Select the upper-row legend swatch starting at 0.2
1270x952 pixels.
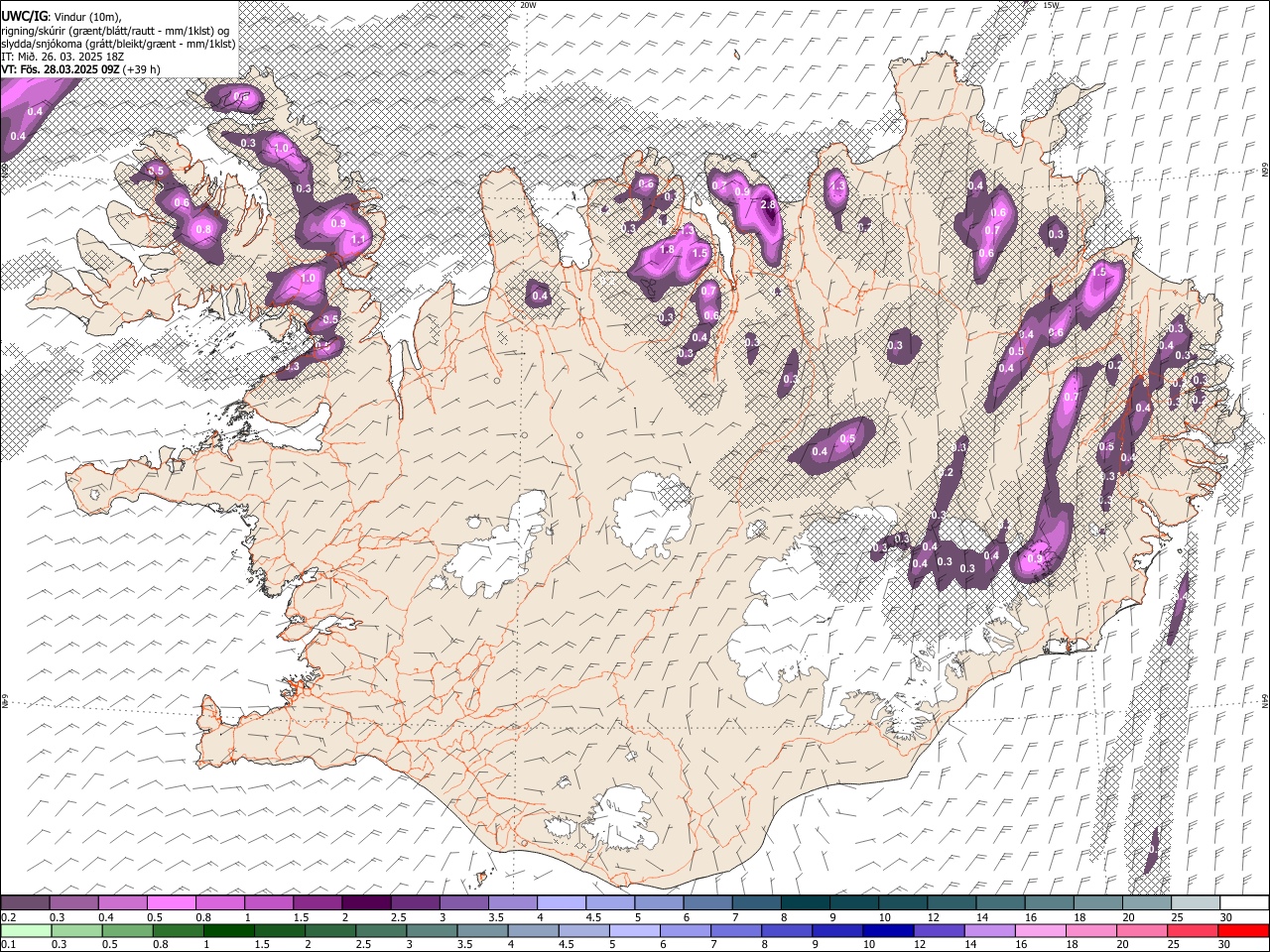coord(25,902)
